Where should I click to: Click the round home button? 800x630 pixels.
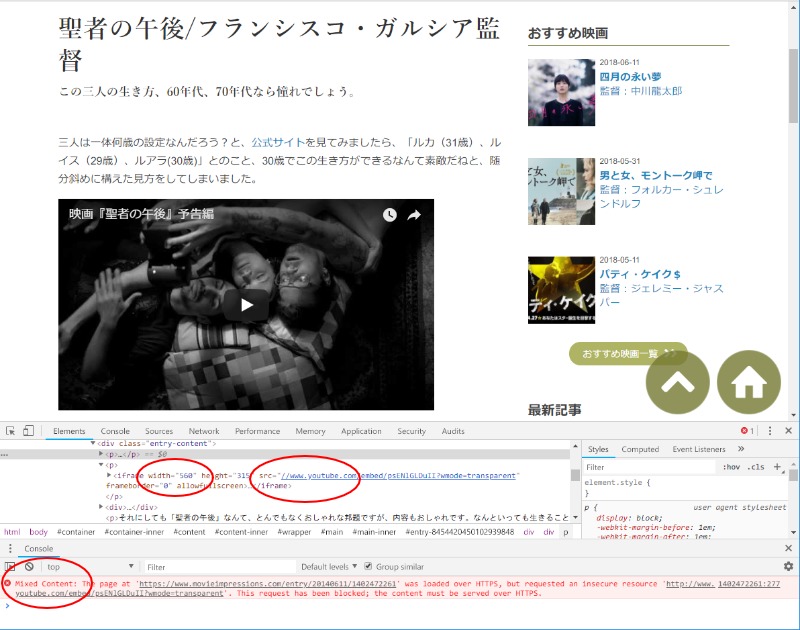tap(748, 382)
